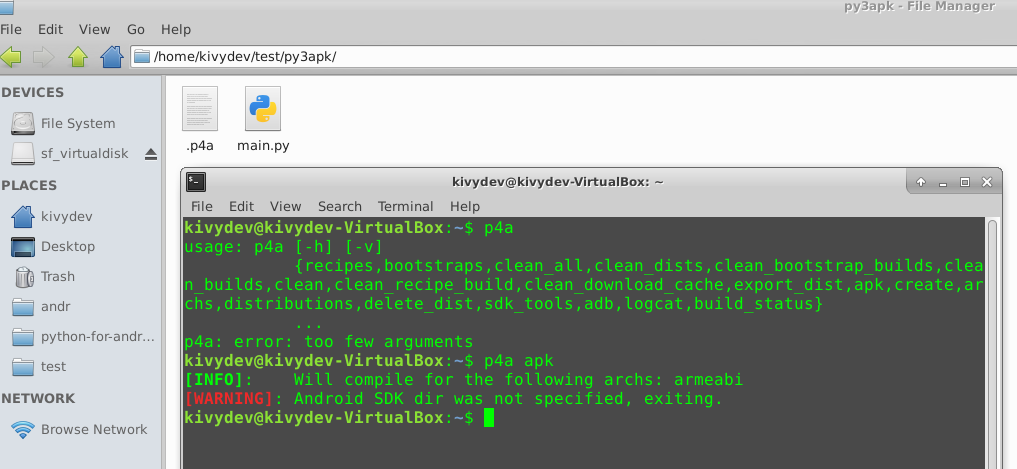Open the terminal's Search menu

[339, 206]
